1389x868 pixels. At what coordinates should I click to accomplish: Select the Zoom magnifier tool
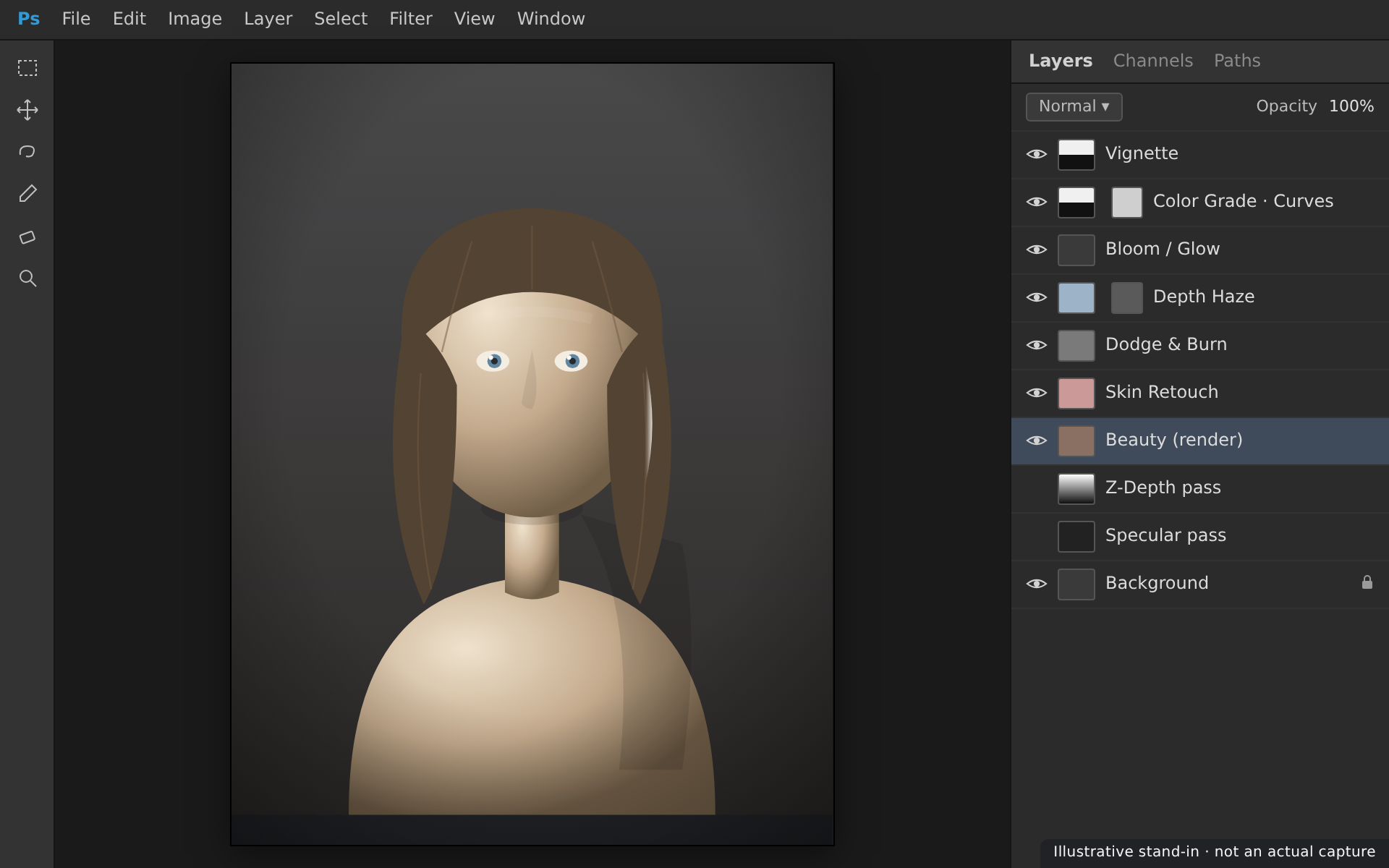click(27, 278)
